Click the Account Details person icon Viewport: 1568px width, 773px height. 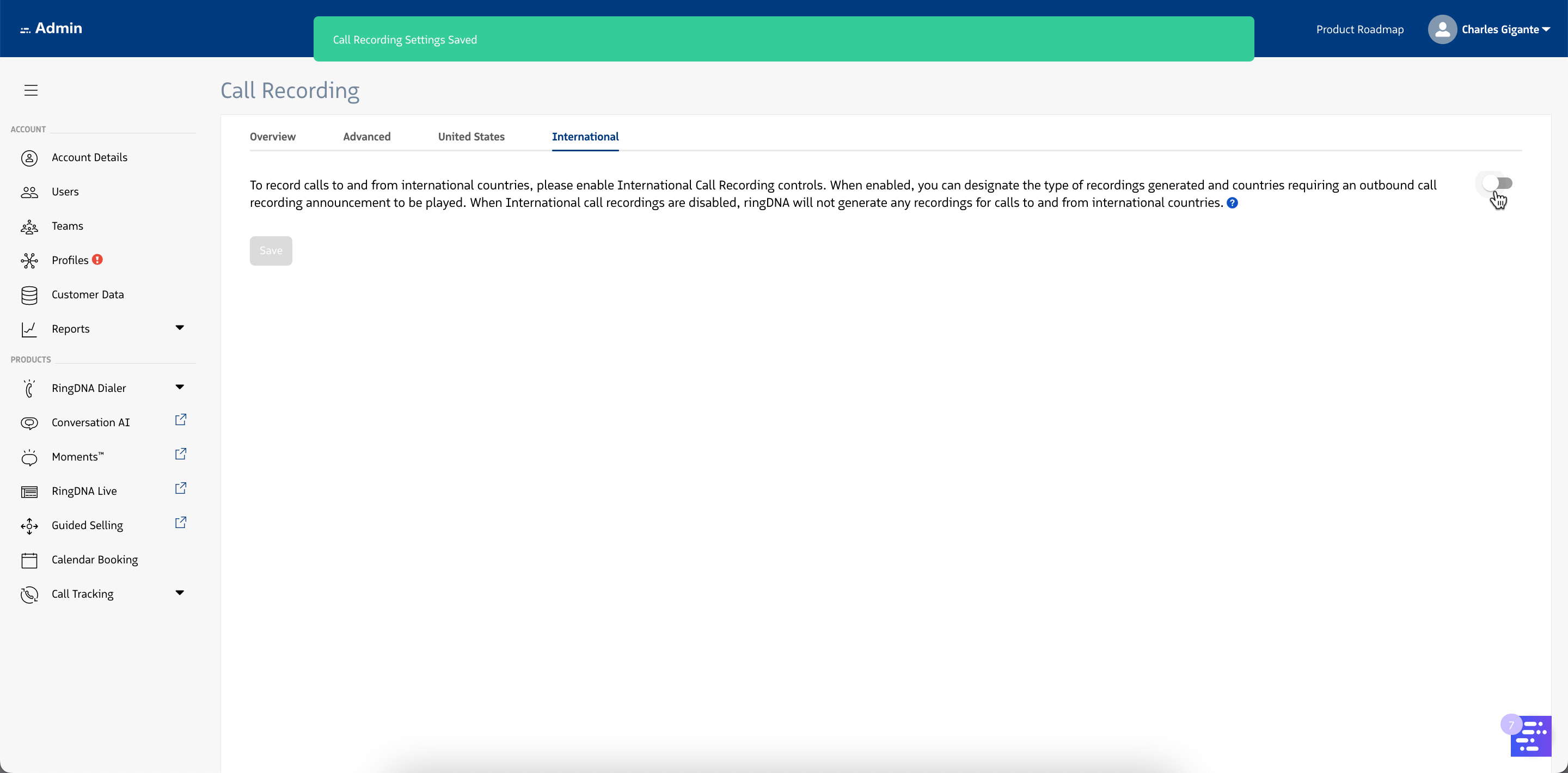click(x=29, y=158)
